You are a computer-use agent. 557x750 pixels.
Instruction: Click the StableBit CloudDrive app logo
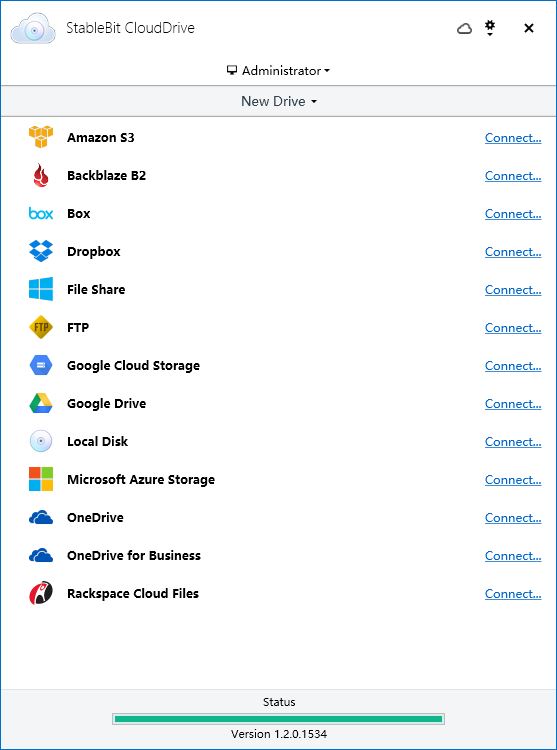tap(33, 29)
